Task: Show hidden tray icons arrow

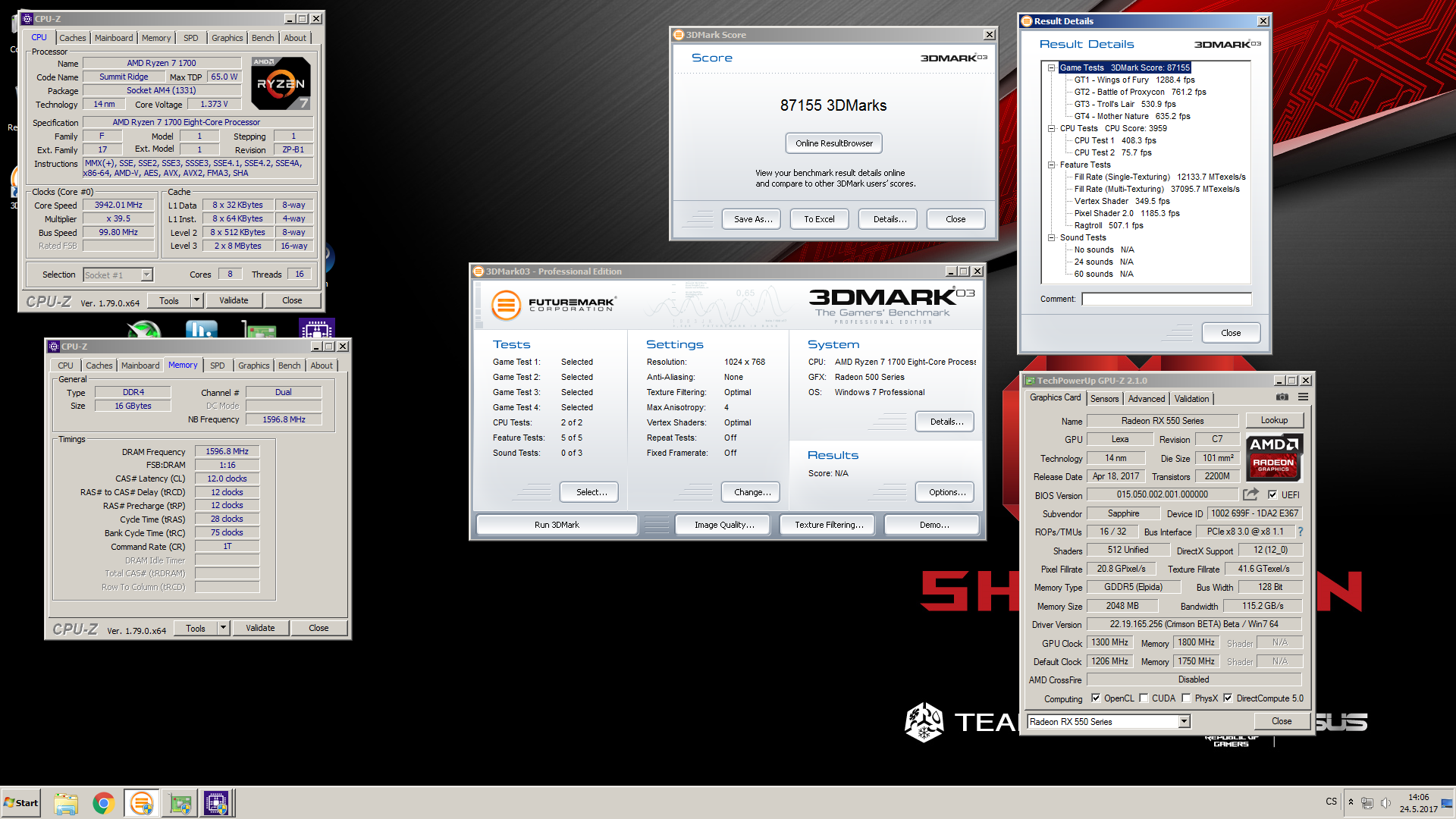Action: click(1351, 802)
